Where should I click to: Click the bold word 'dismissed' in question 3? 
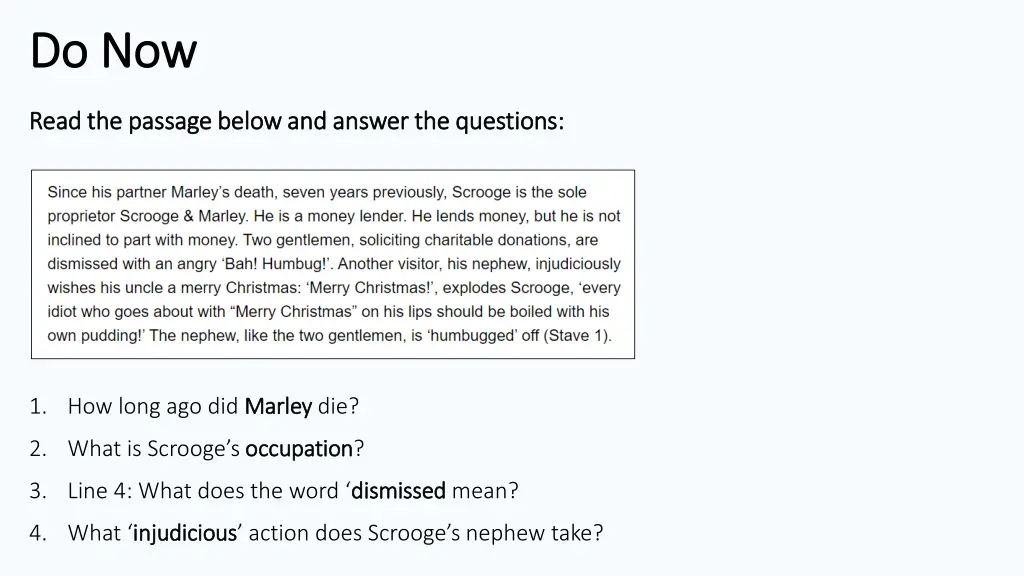[x=398, y=490]
